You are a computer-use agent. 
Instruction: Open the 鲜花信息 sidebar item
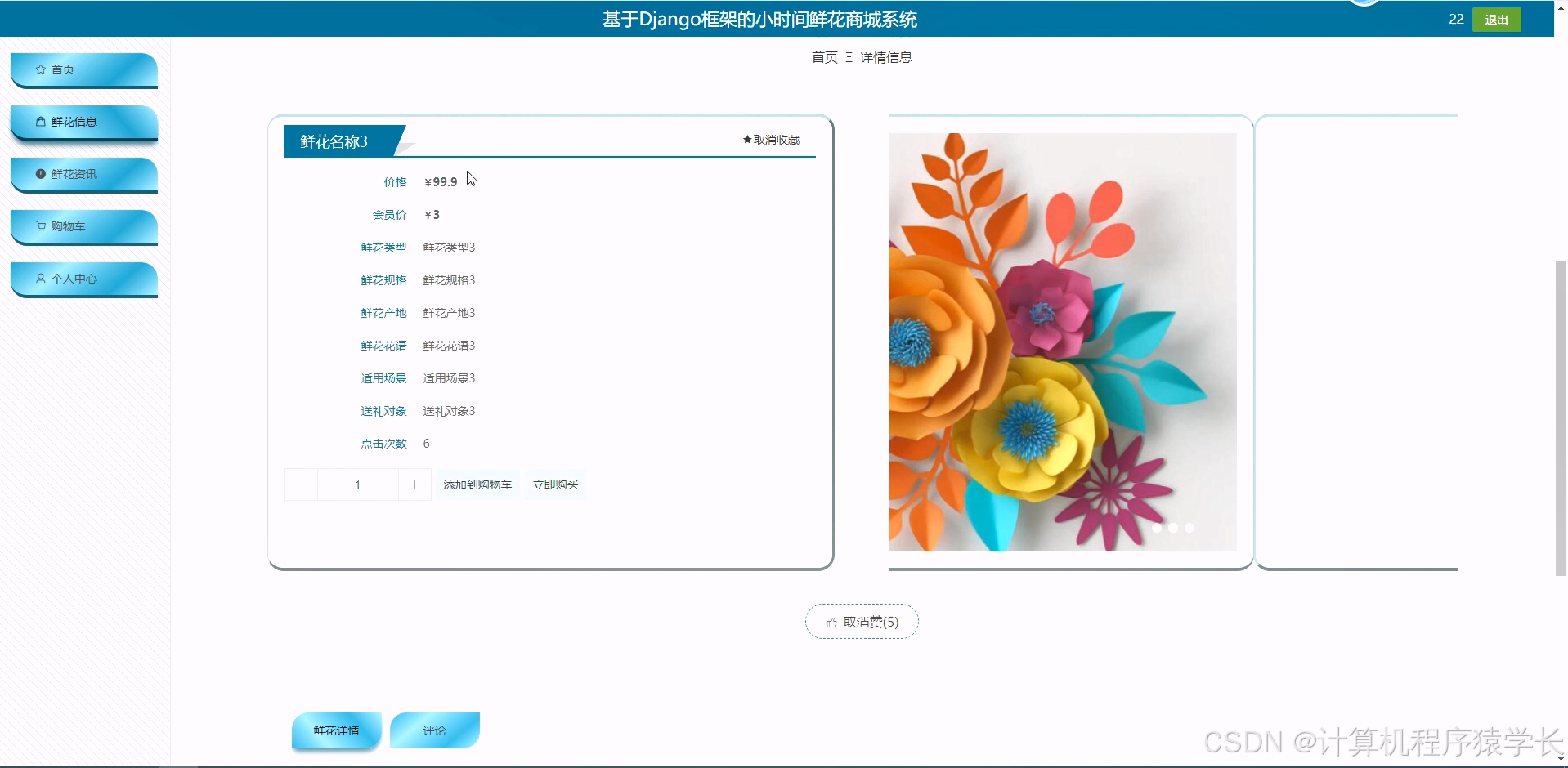(83, 122)
